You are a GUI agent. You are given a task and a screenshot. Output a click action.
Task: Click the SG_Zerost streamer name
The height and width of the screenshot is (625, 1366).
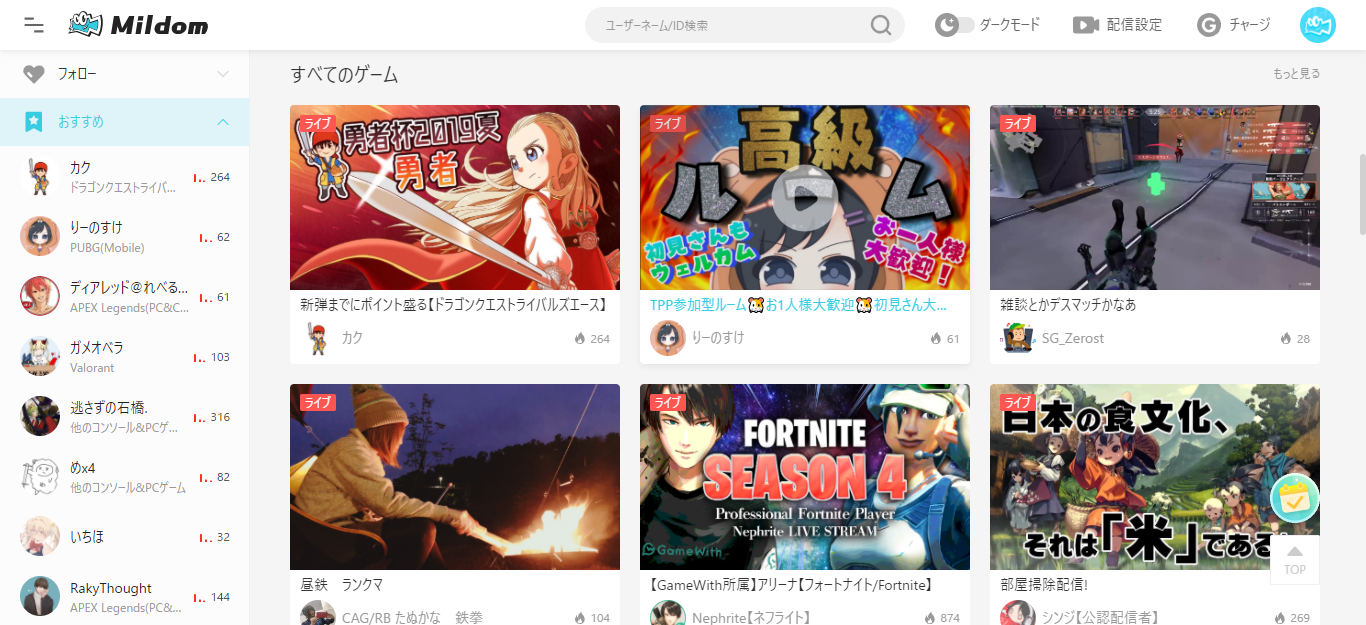point(1073,338)
